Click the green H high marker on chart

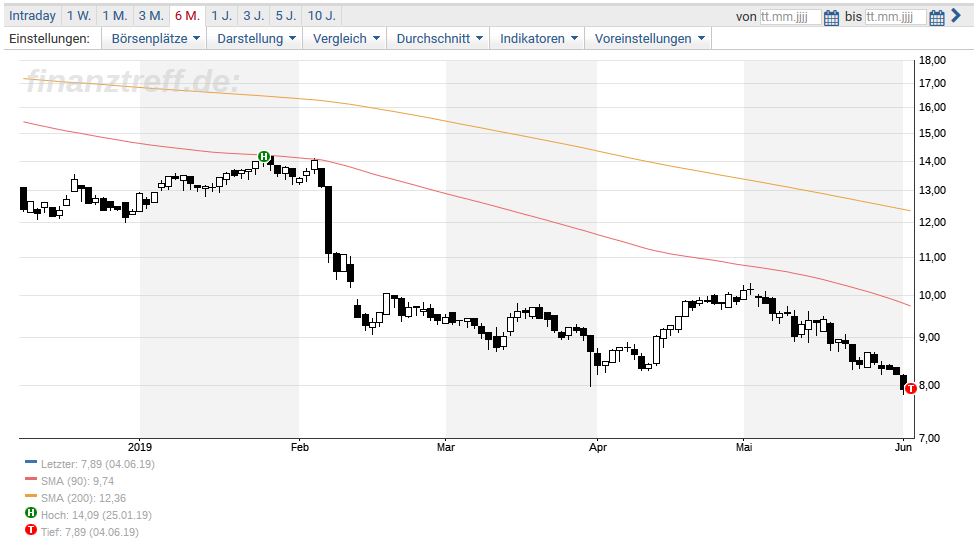point(264,156)
